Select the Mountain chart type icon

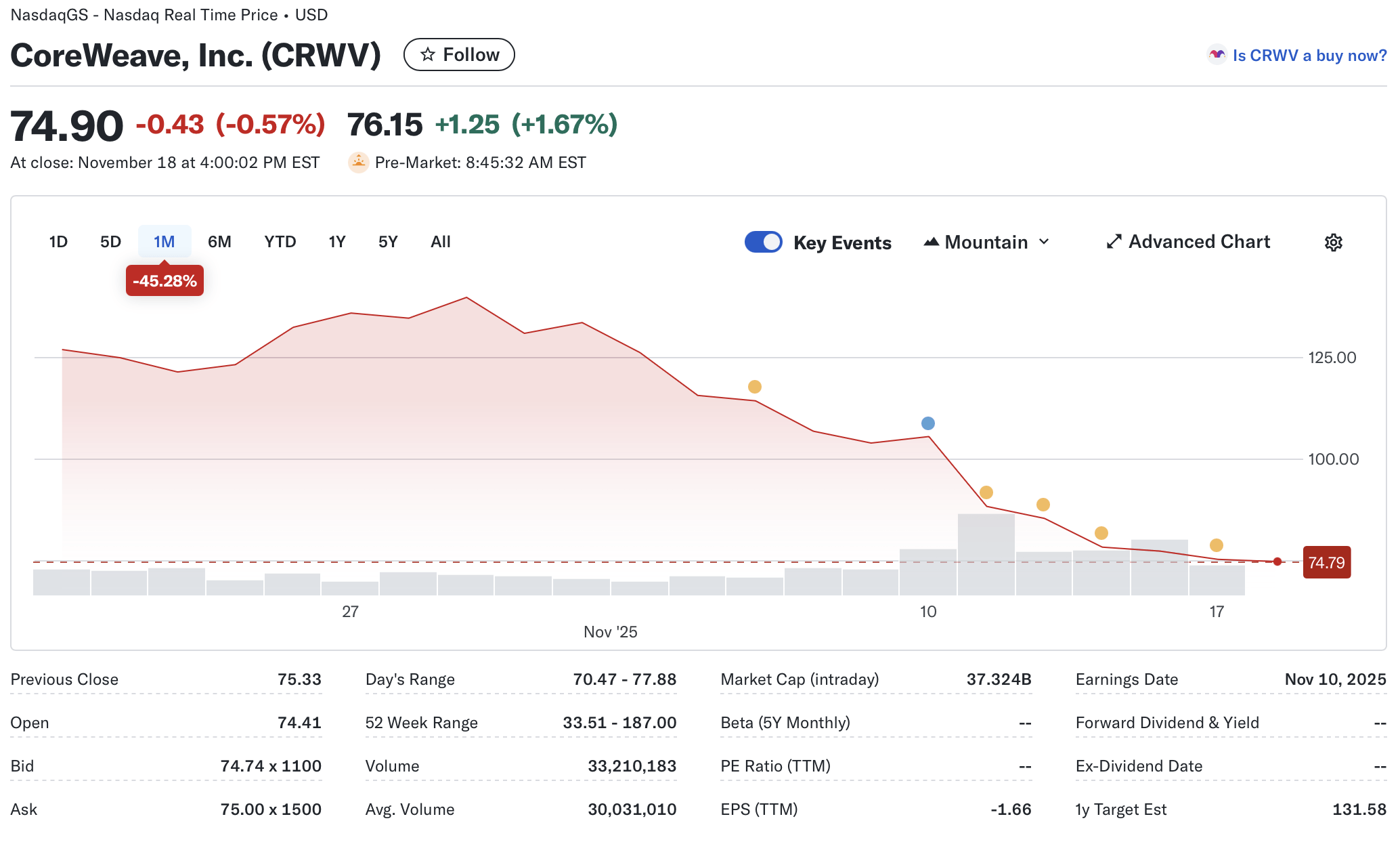[932, 241]
